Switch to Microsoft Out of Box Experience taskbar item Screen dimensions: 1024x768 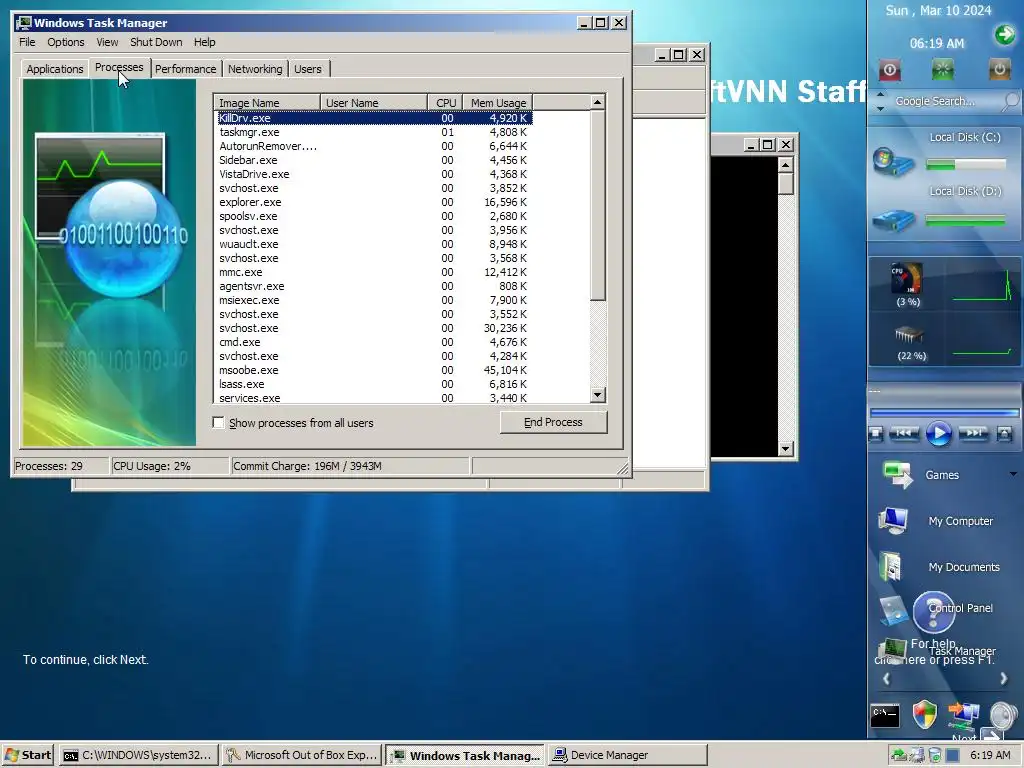pos(302,755)
